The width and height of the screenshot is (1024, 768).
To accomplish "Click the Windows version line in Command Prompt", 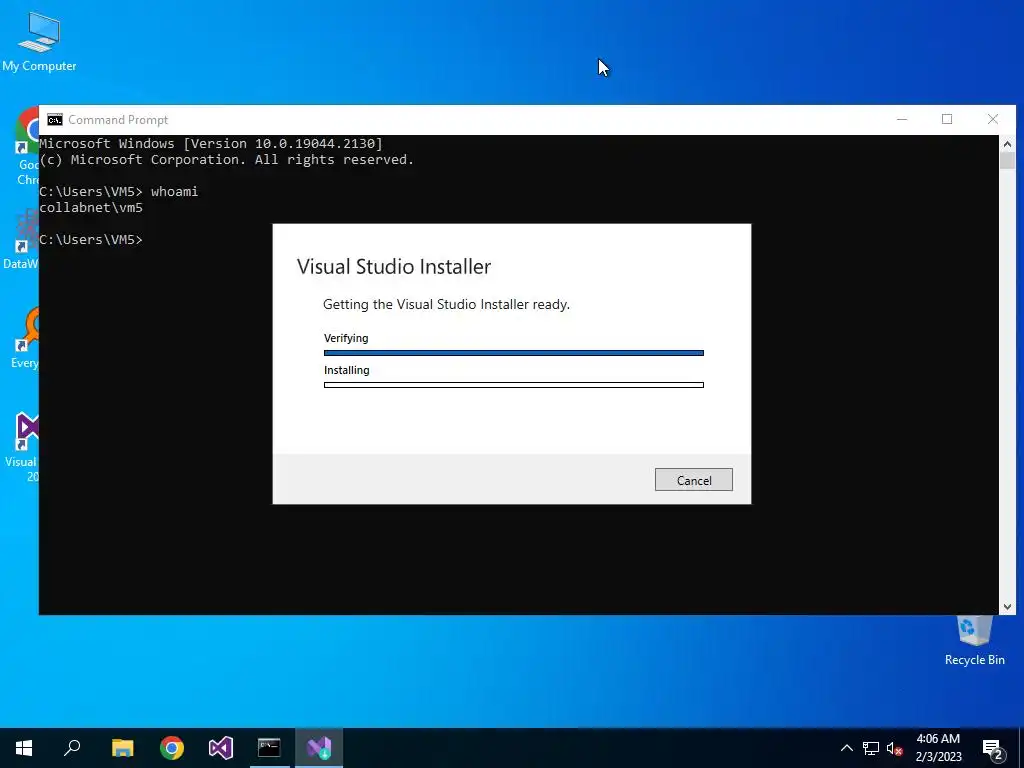I will click(211, 144).
